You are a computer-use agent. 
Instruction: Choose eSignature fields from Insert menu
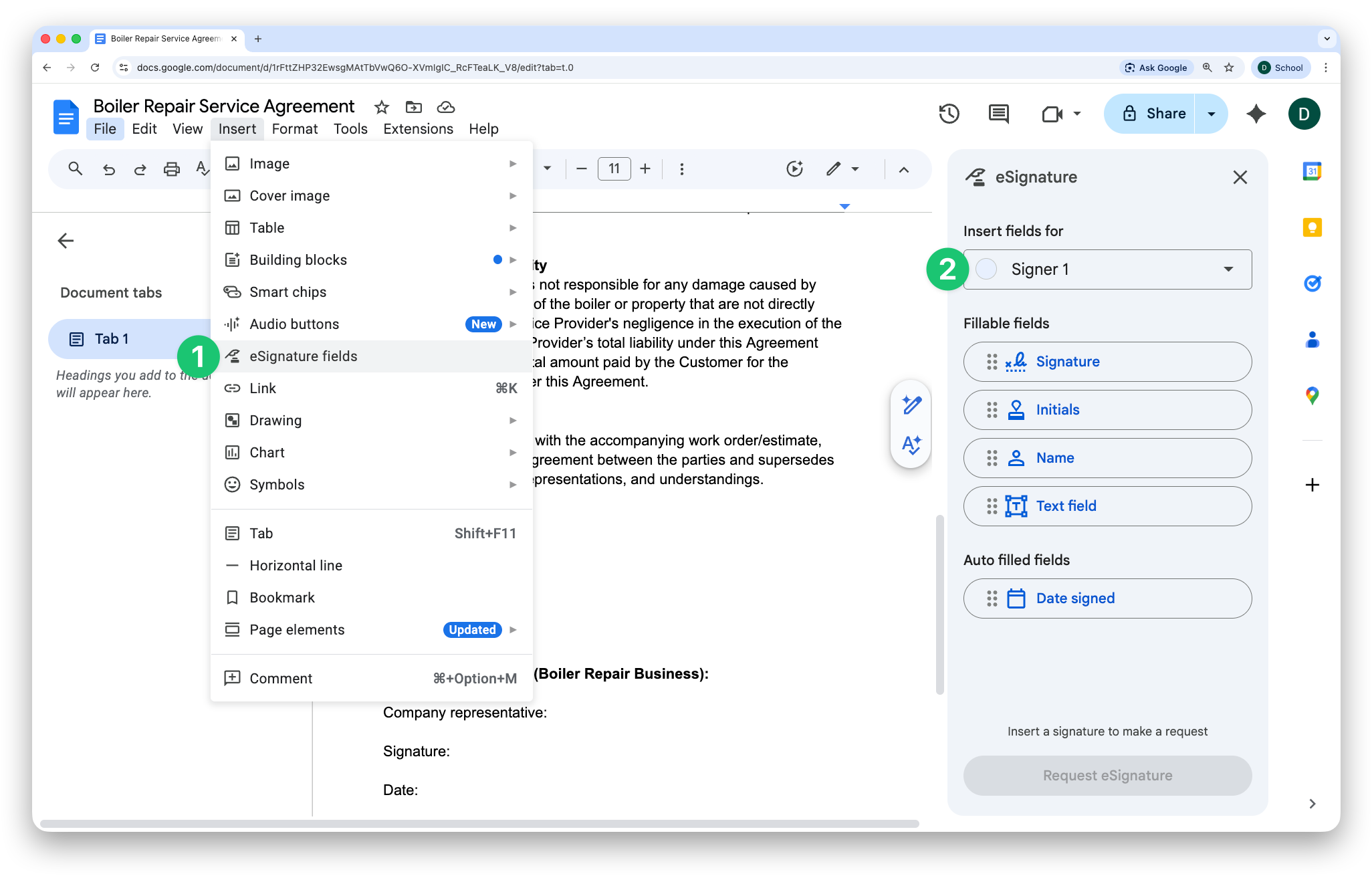click(303, 356)
